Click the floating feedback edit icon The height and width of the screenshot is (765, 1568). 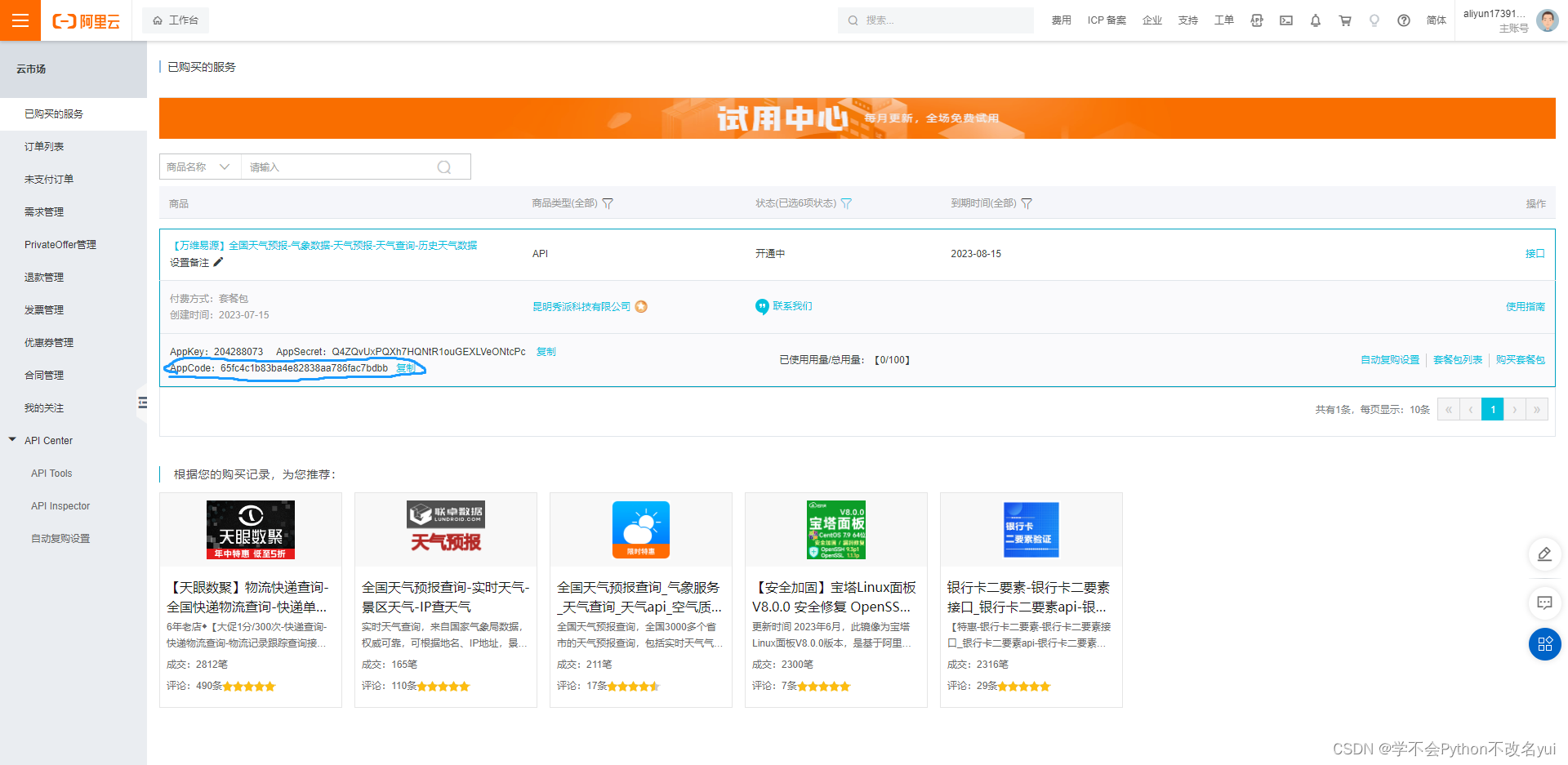1544,554
